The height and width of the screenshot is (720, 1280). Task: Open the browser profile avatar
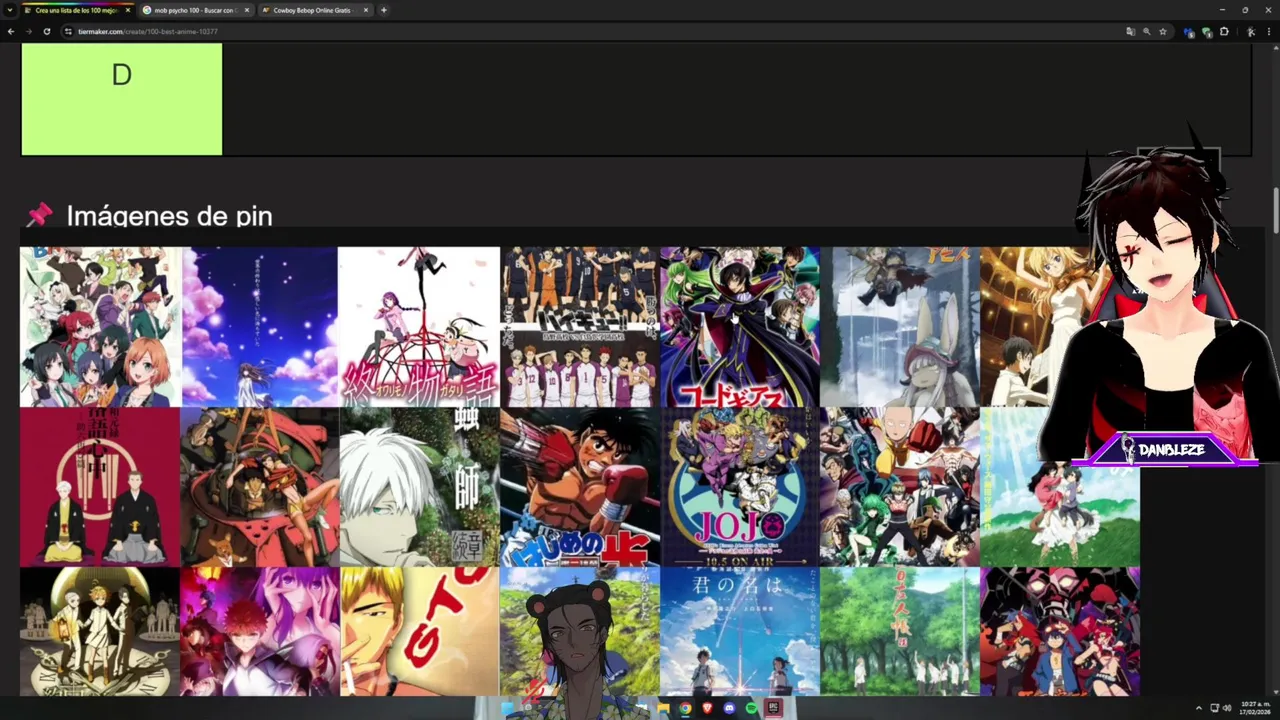[1250, 31]
